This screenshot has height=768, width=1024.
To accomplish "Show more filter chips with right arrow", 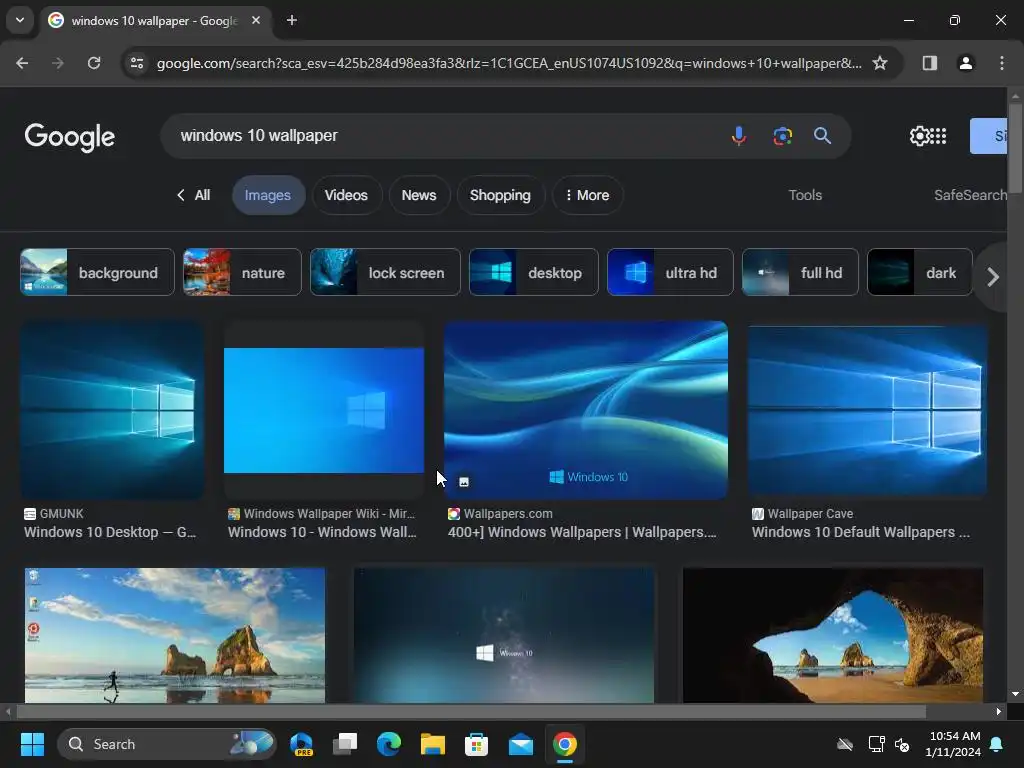I will [993, 277].
